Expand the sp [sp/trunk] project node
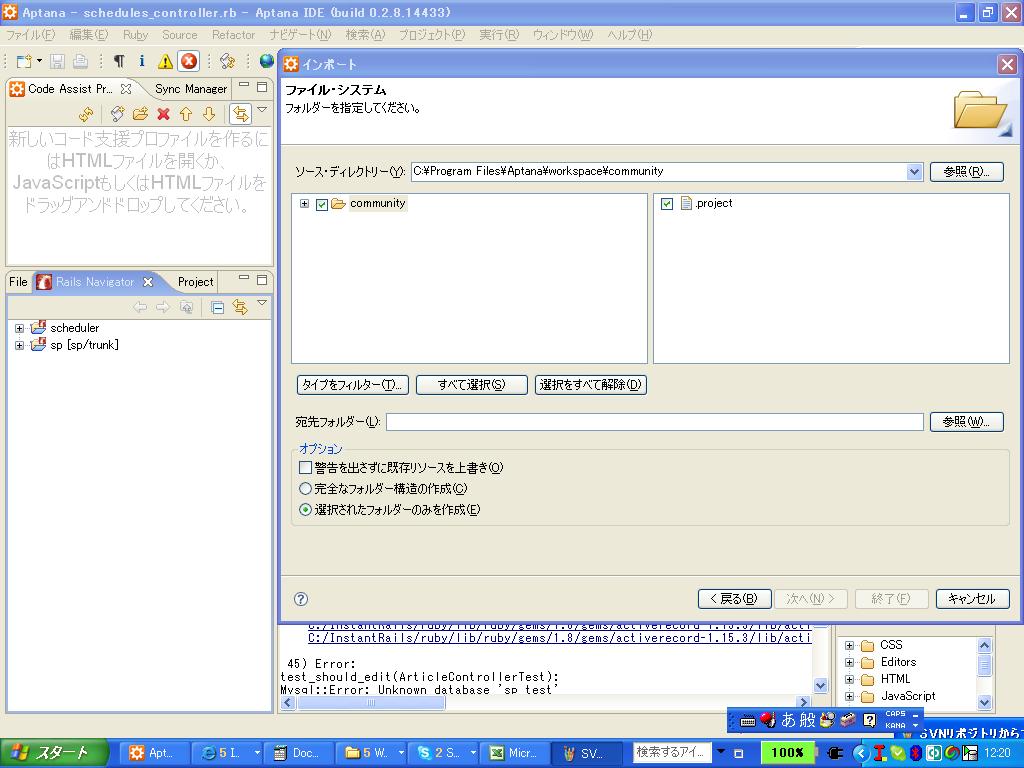The height and width of the screenshot is (768, 1024). [x=20, y=345]
